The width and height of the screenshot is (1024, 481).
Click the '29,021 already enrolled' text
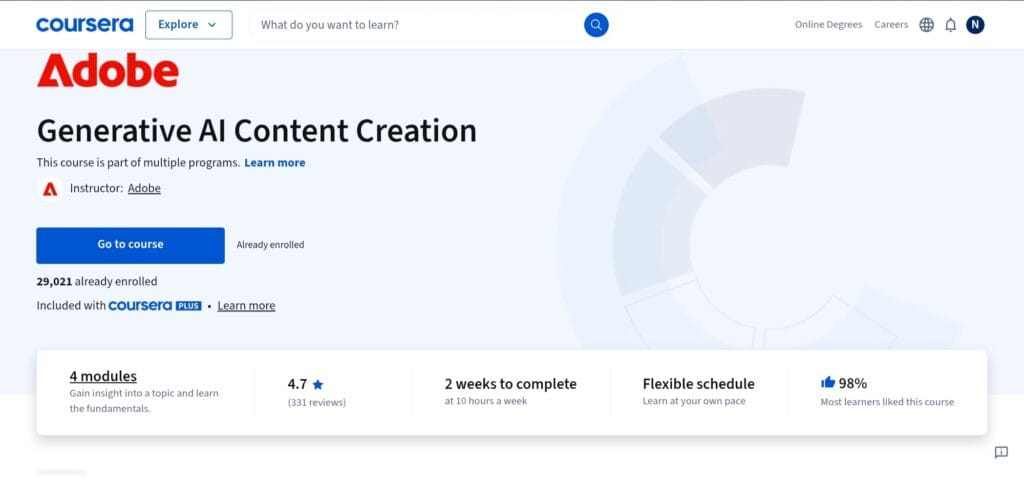click(97, 281)
